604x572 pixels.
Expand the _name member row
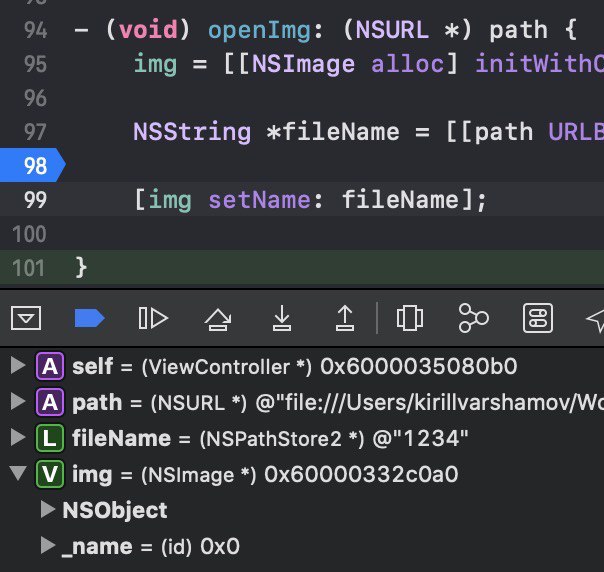(48, 545)
